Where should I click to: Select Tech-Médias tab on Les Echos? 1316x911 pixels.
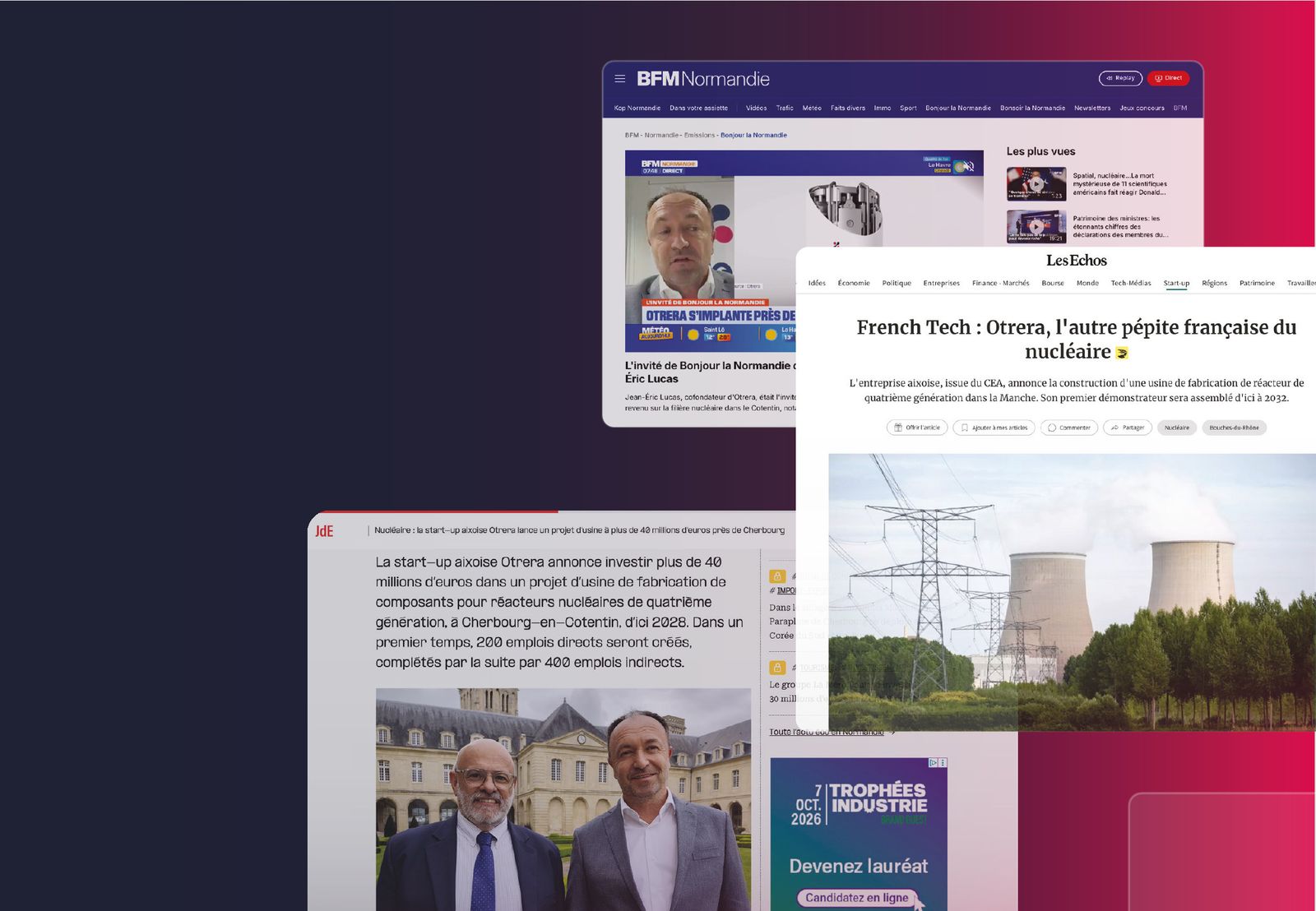pos(1131,283)
